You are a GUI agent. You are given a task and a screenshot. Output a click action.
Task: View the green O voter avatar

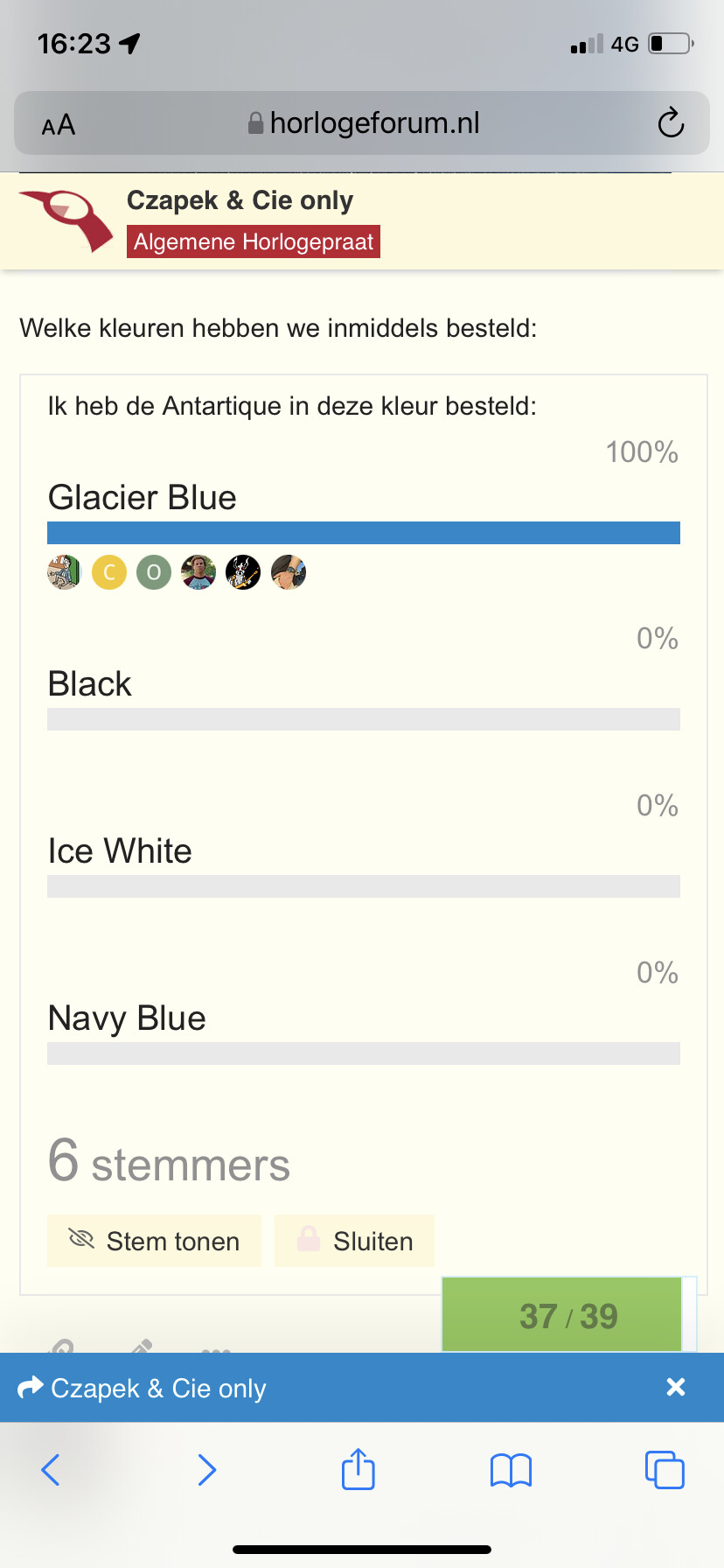point(154,573)
